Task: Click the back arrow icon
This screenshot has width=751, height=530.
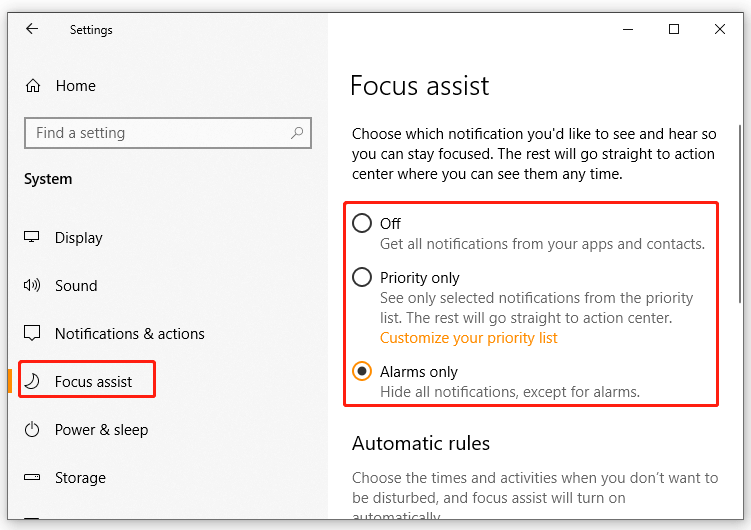Action: pos(32,29)
